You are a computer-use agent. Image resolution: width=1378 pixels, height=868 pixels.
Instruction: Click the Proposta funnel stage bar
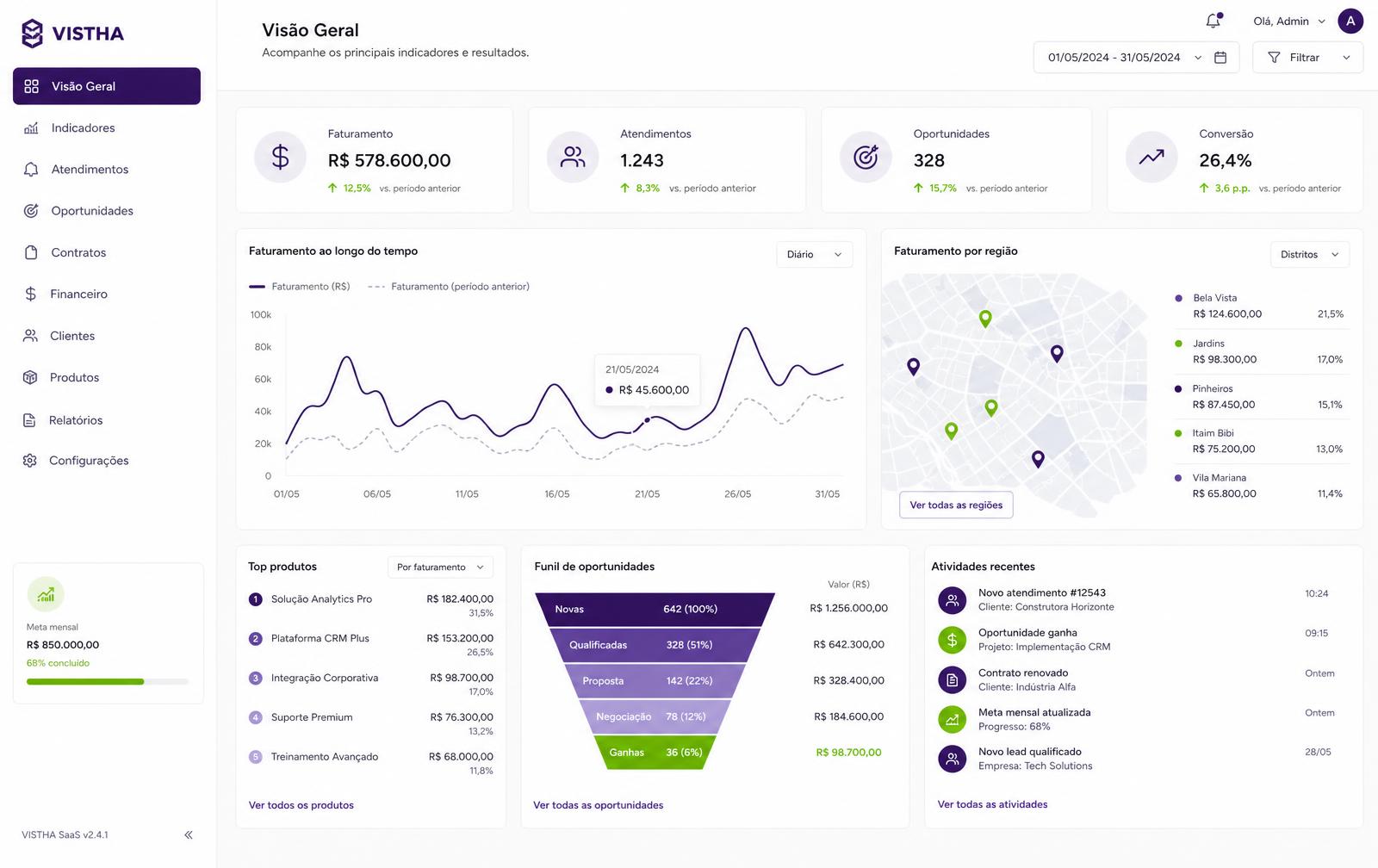tap(655, 681)
